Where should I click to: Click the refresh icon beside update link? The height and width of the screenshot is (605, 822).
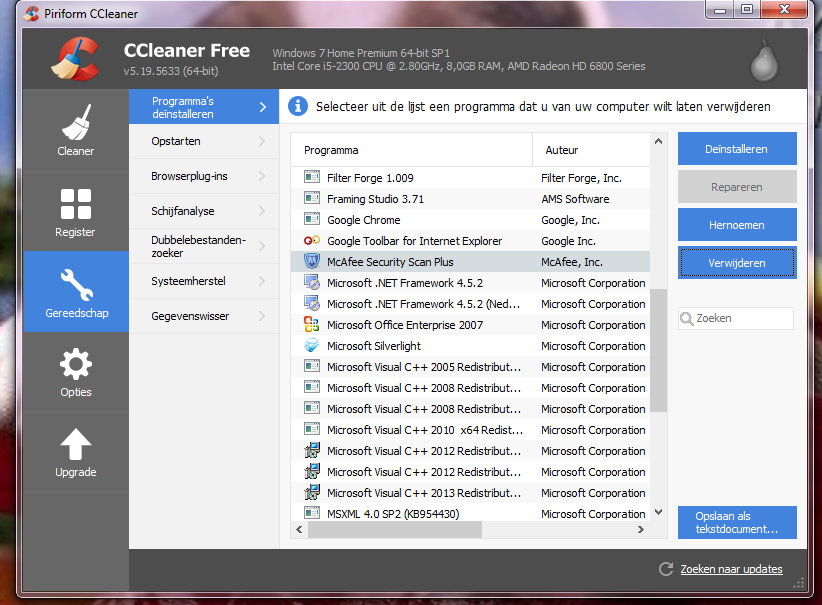(x=666, y=569)
